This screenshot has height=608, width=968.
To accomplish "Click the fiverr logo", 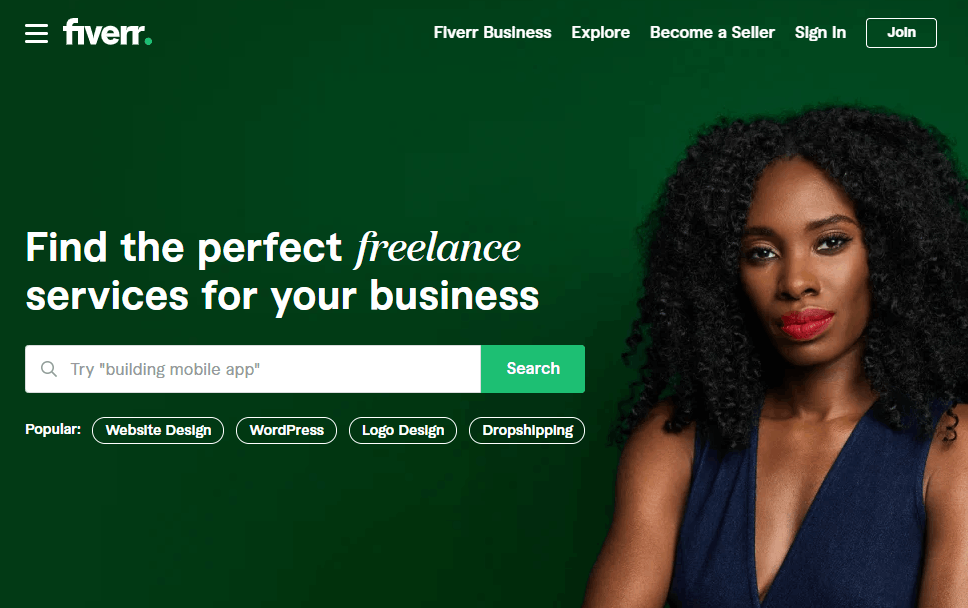I will coord(107,32).
